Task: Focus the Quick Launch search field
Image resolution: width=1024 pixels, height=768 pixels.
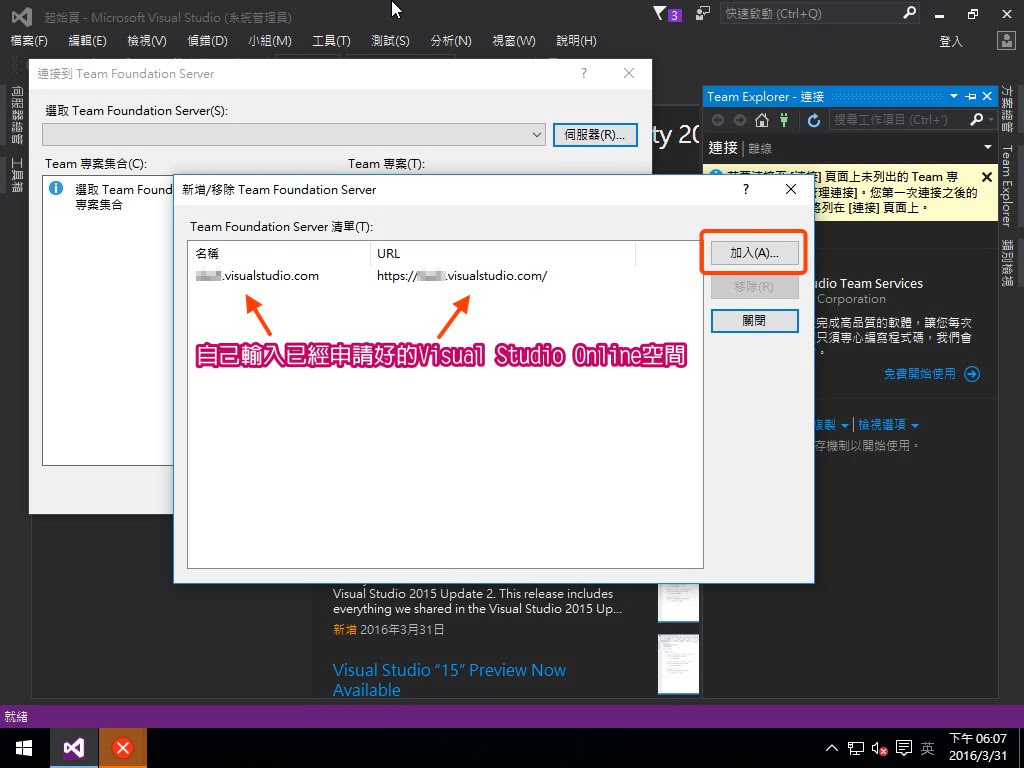Action: 810,14
